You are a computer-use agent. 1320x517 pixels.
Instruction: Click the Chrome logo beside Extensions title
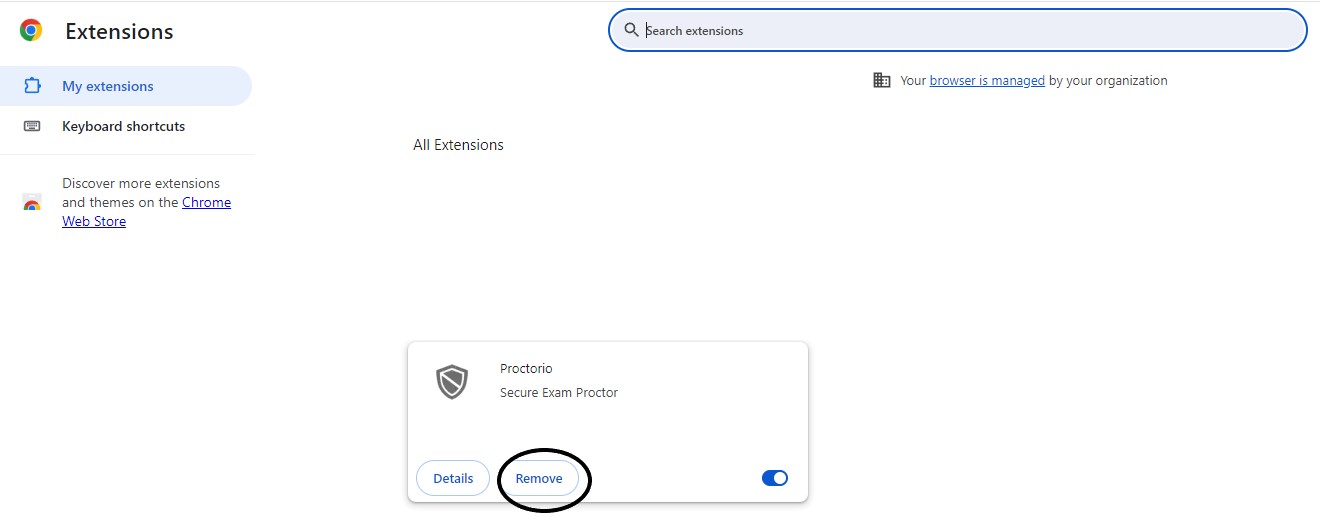click(x=31, y=31)
